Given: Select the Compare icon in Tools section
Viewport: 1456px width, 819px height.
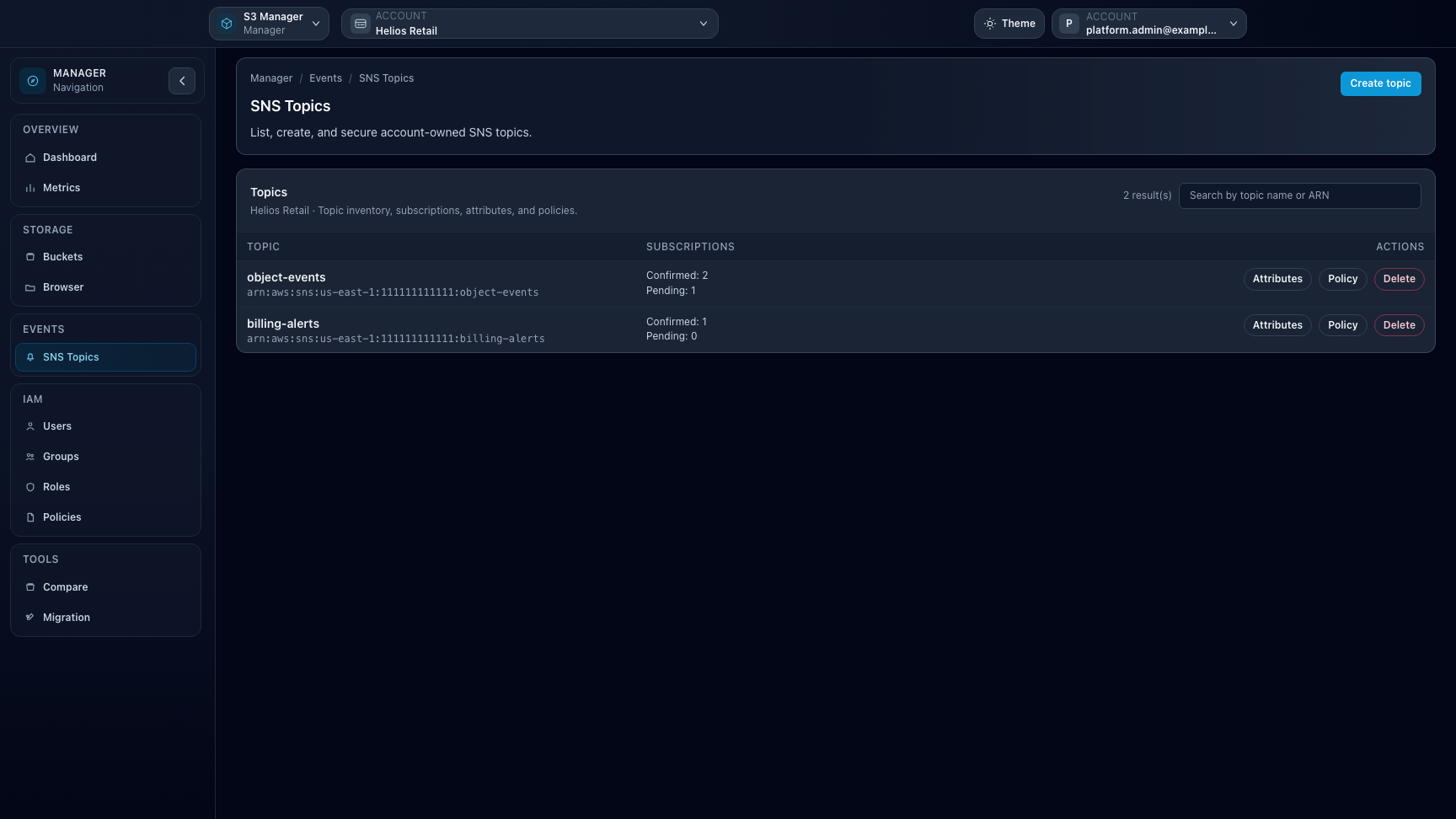Looking at the screenshot, I should coord(30,586).
